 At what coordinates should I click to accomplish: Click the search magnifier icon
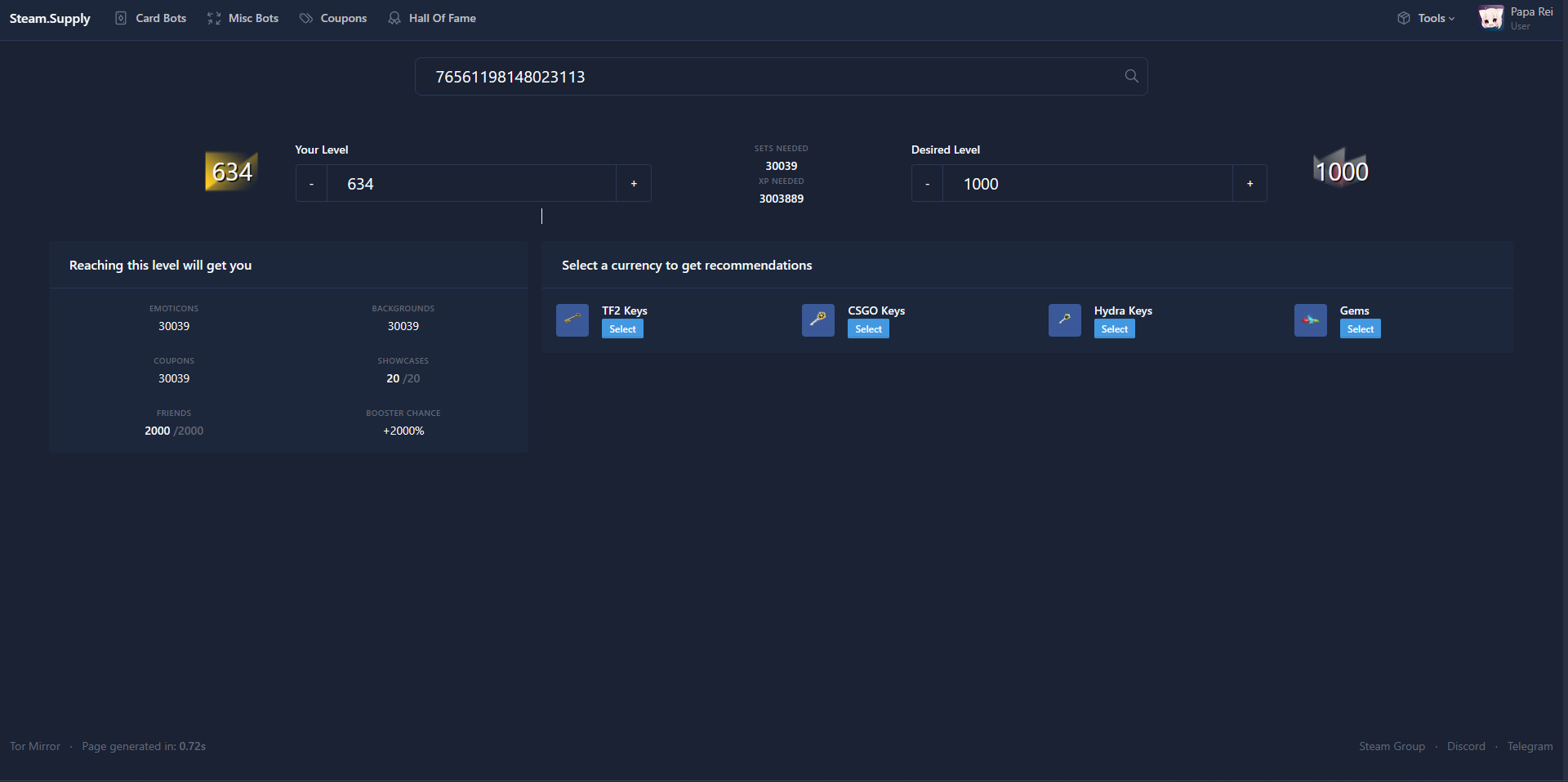1131,76
